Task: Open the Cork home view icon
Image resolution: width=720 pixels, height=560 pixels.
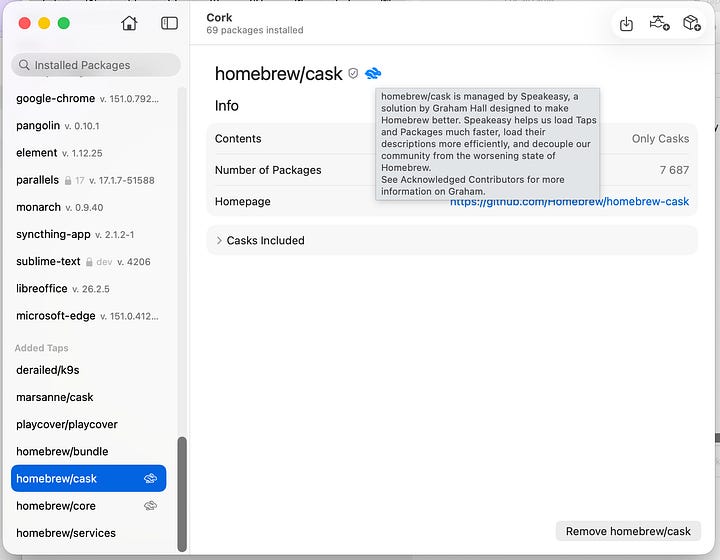Action: 129,23
